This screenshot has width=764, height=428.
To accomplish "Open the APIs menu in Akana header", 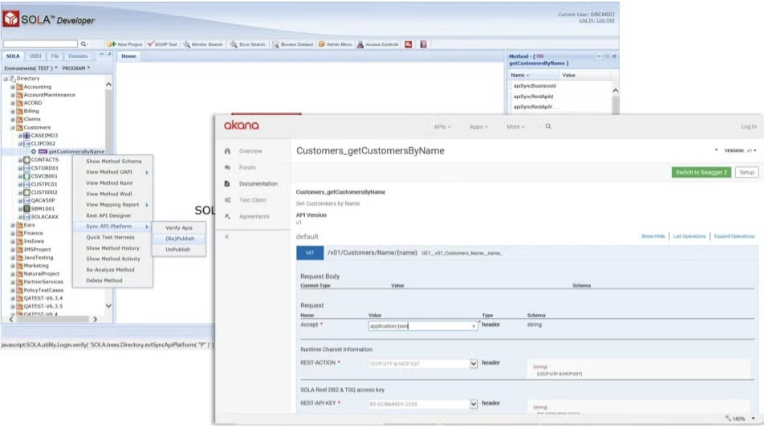I will [442, 127].
